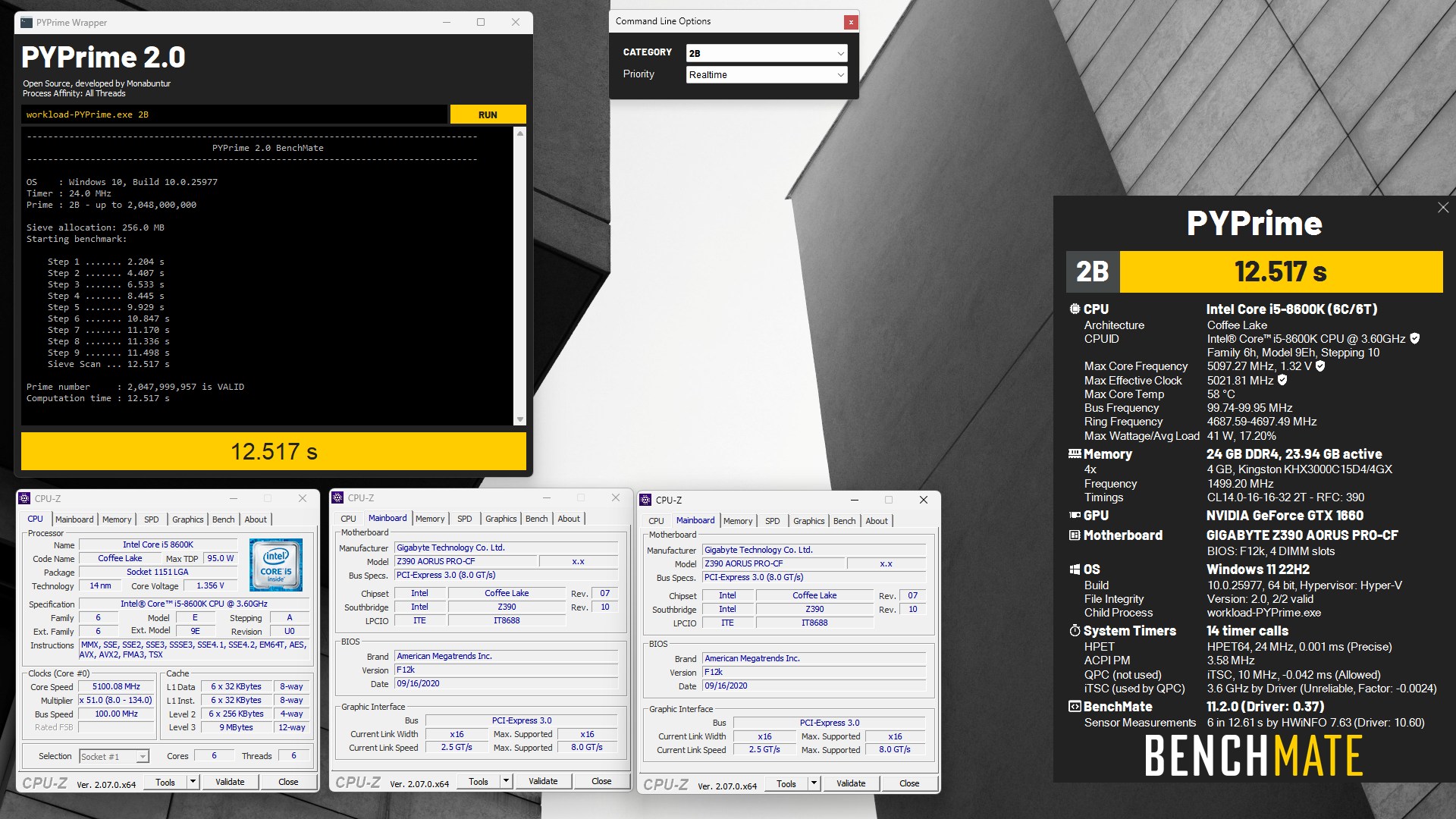Click the right CPU-Z window's title icon
This screenshot has height=819, width=1456.
point(645,500)
